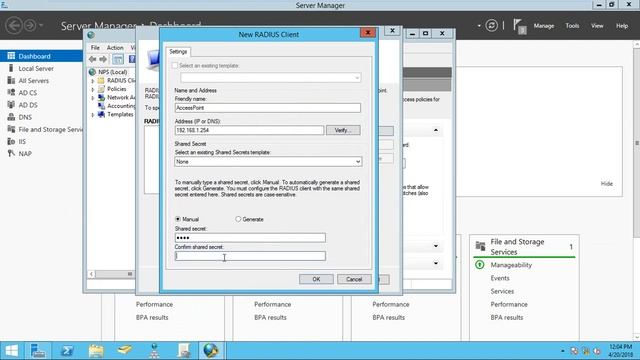Open the Windows Start button
640x360 pixels.
coord(11,351)
